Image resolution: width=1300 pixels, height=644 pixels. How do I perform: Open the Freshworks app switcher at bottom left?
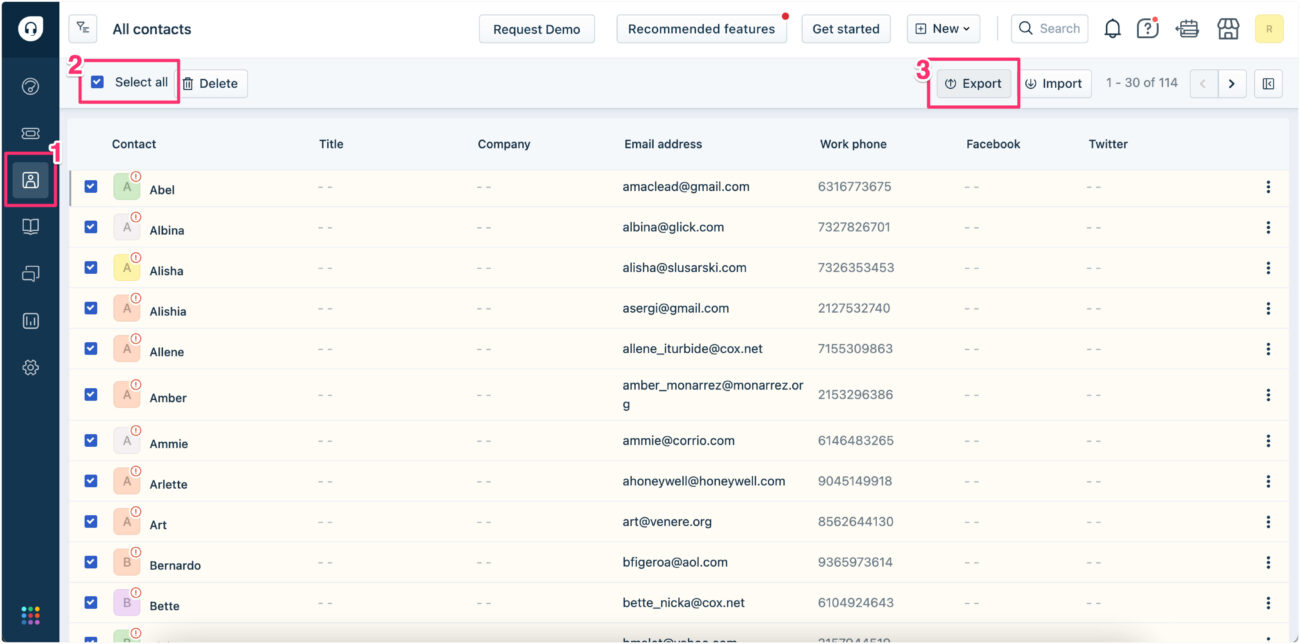click(x=30, y=615)
